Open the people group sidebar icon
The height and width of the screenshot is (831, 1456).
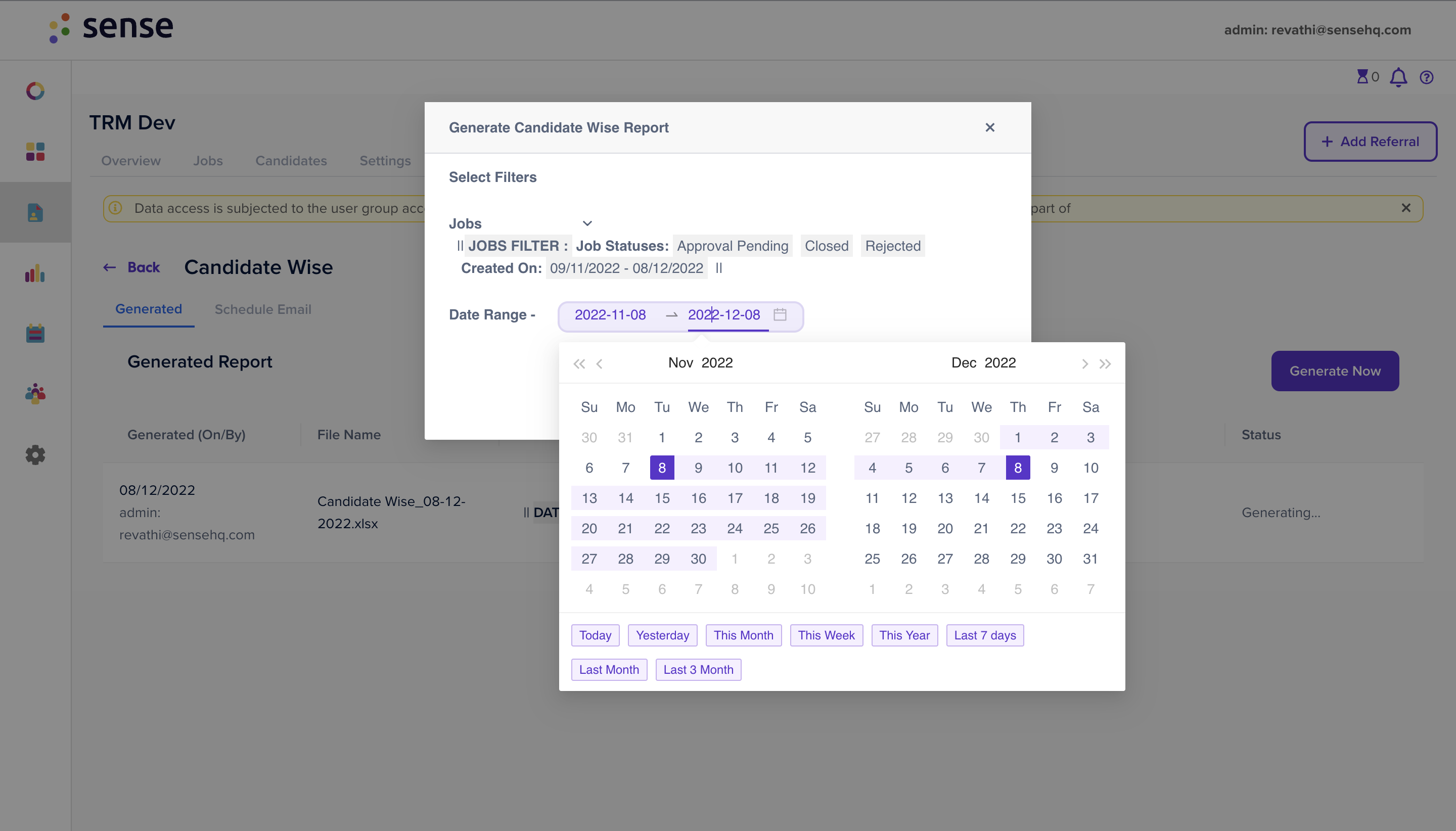coord(35,394)
